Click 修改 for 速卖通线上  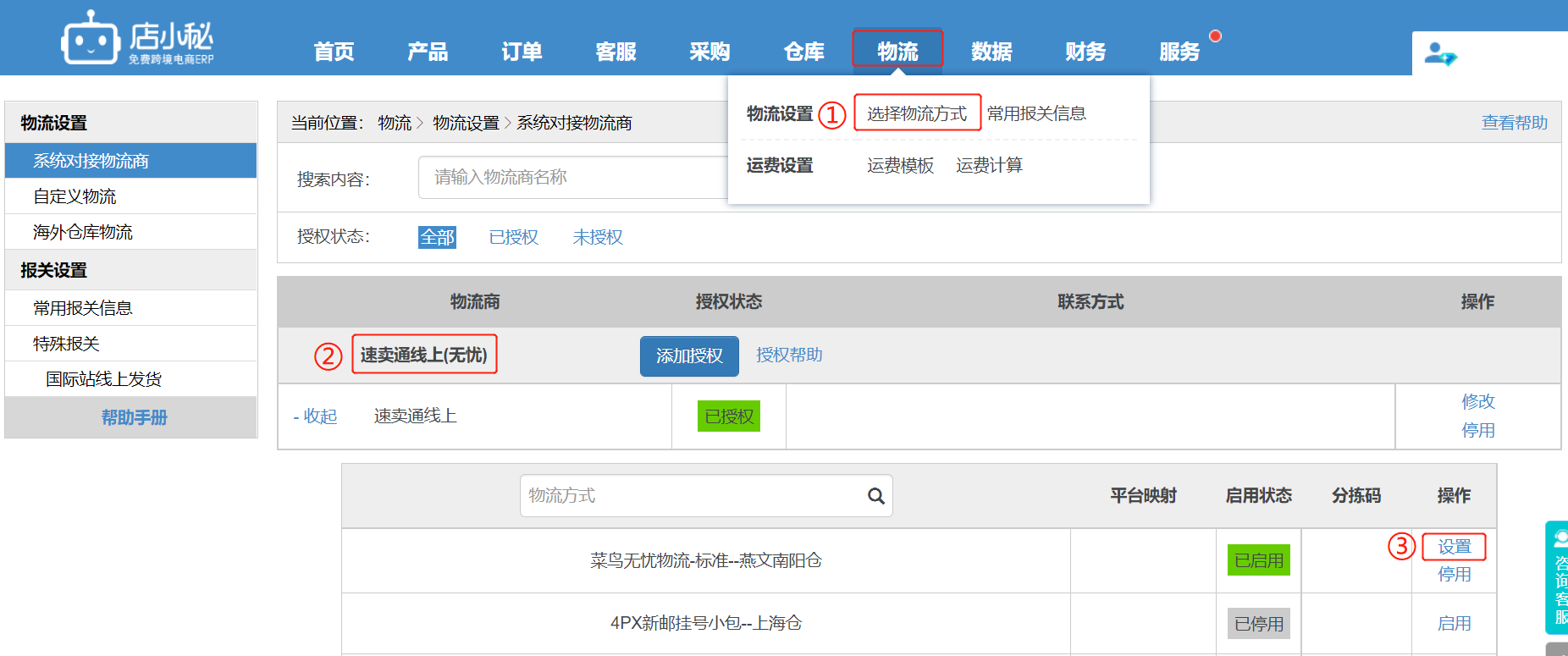coord(1478,401)
